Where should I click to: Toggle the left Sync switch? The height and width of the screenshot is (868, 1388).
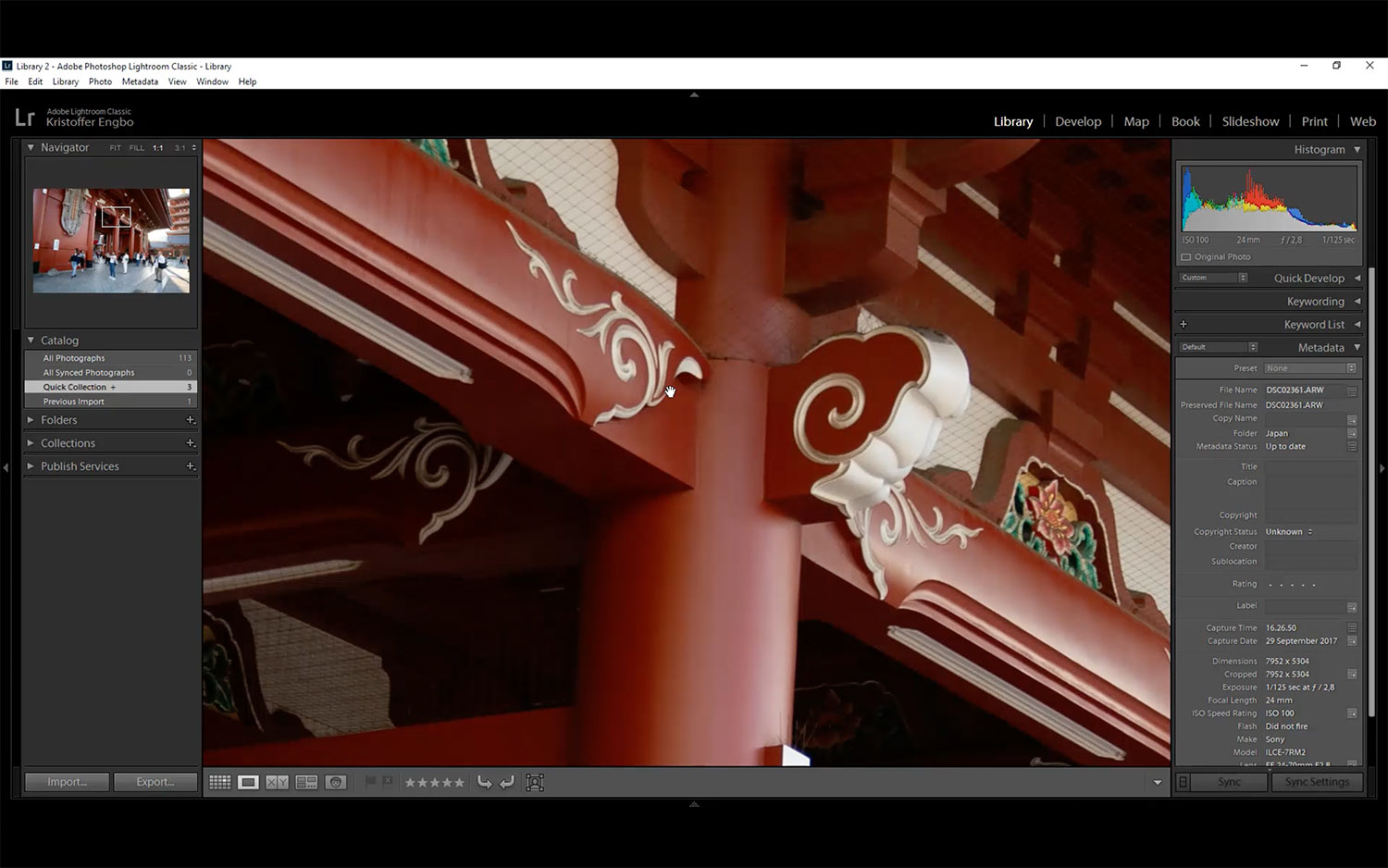coord(1183,782)
